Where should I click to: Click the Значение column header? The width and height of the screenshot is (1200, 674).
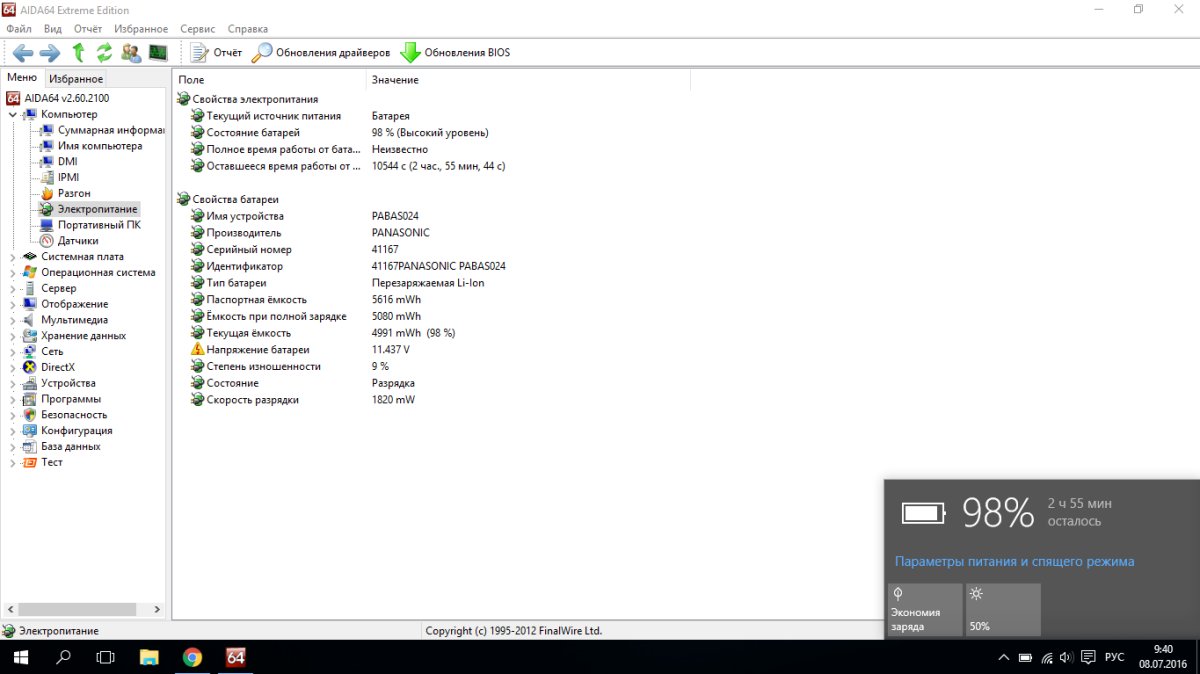point(528,80)
